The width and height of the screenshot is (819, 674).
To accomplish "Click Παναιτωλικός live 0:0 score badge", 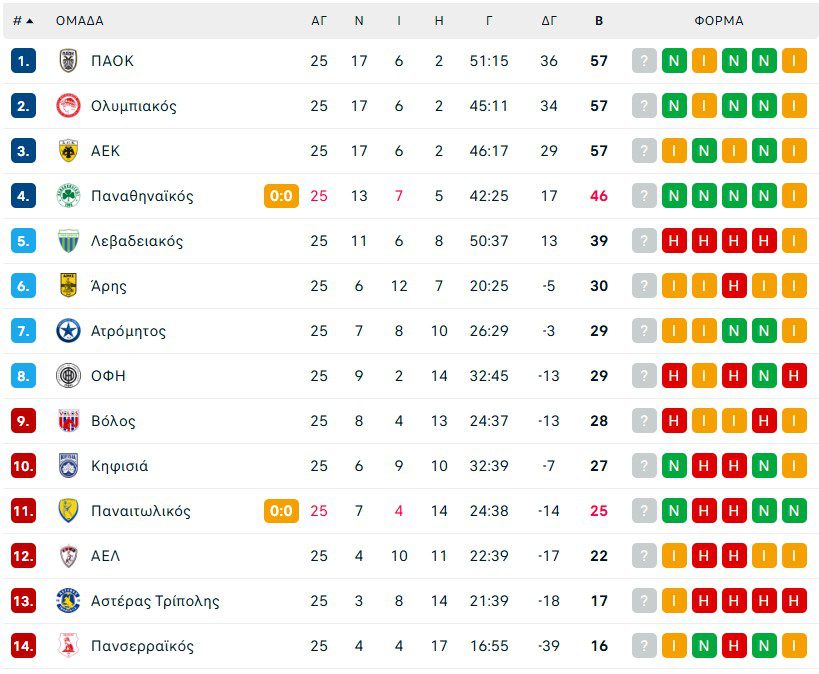I will point(281,511).
